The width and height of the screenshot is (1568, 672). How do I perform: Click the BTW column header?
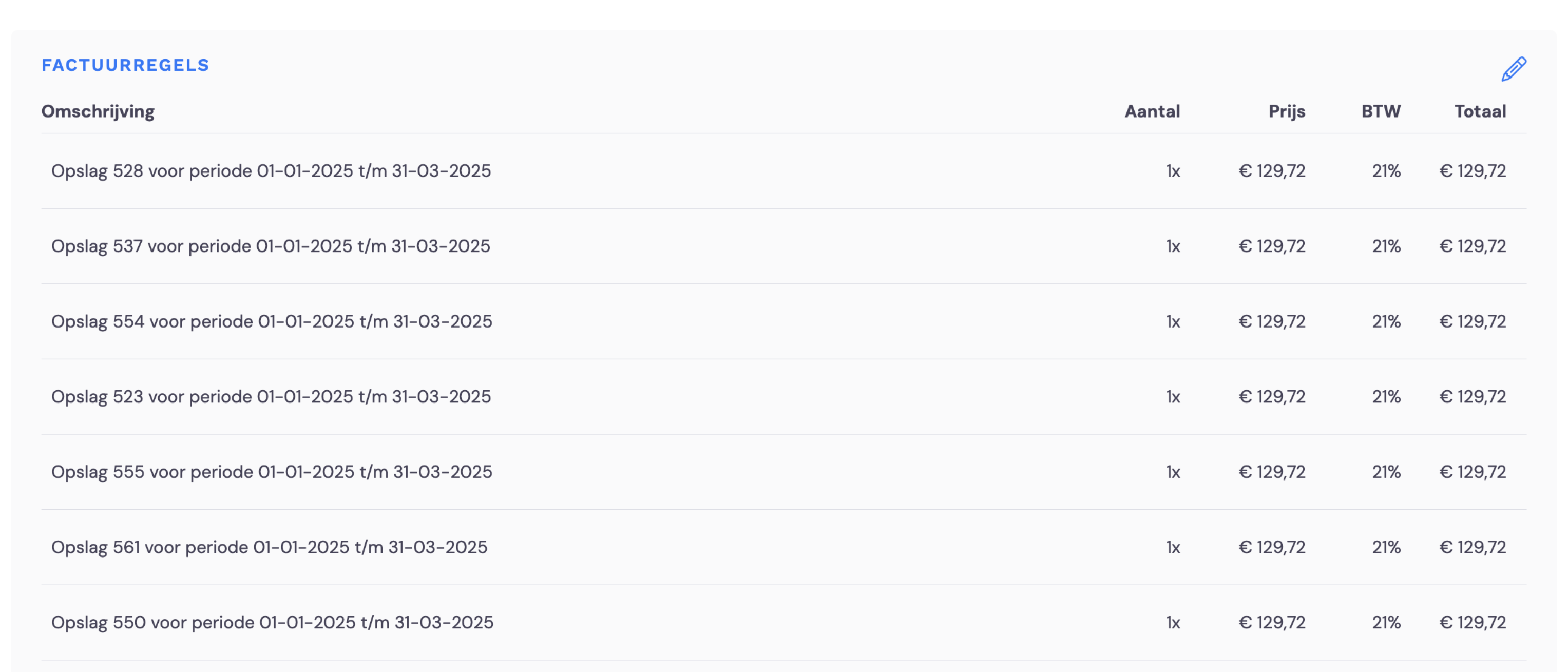click(1381, 111)
